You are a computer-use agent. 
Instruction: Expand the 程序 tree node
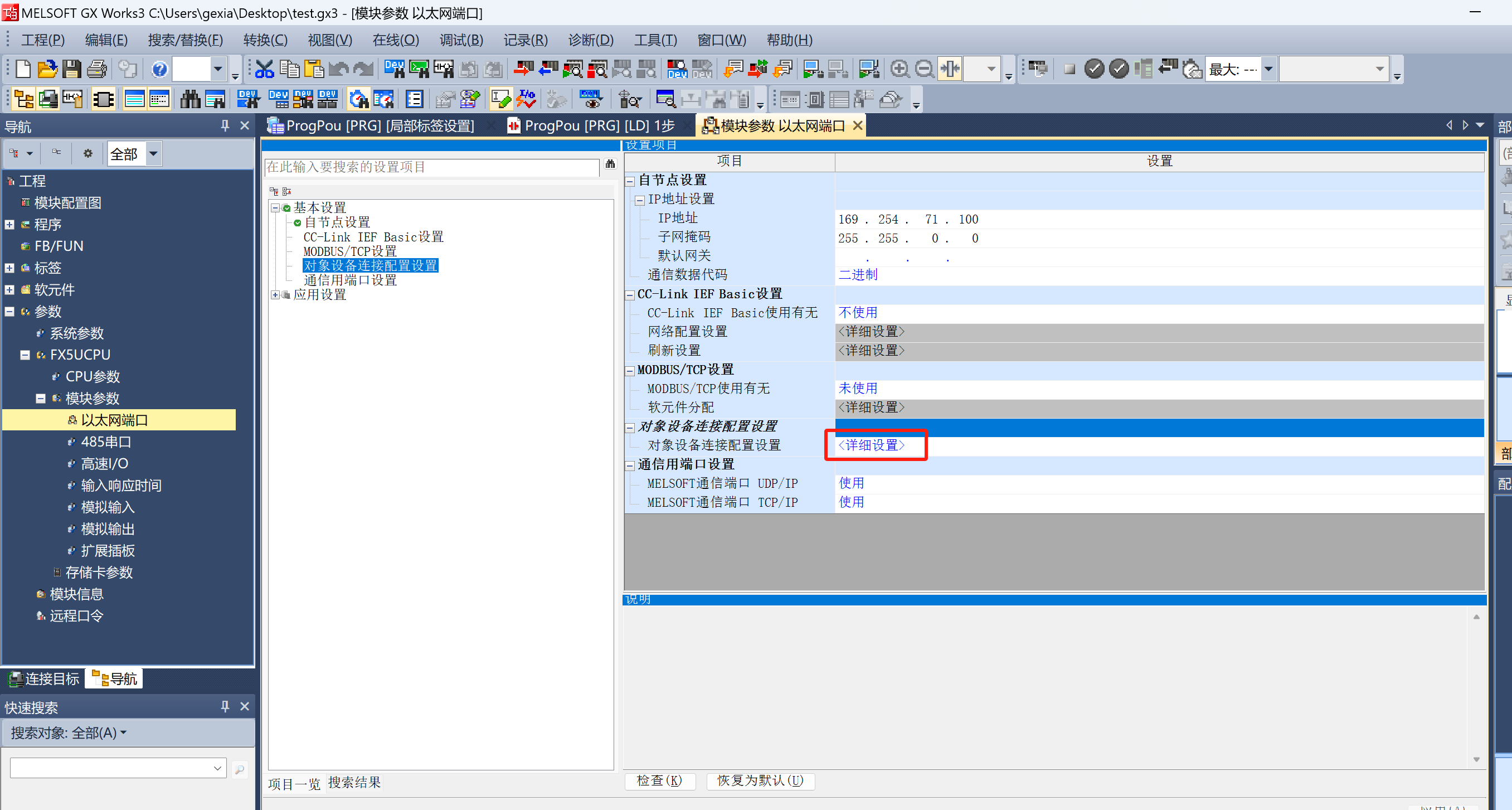(x=9, y=225)
